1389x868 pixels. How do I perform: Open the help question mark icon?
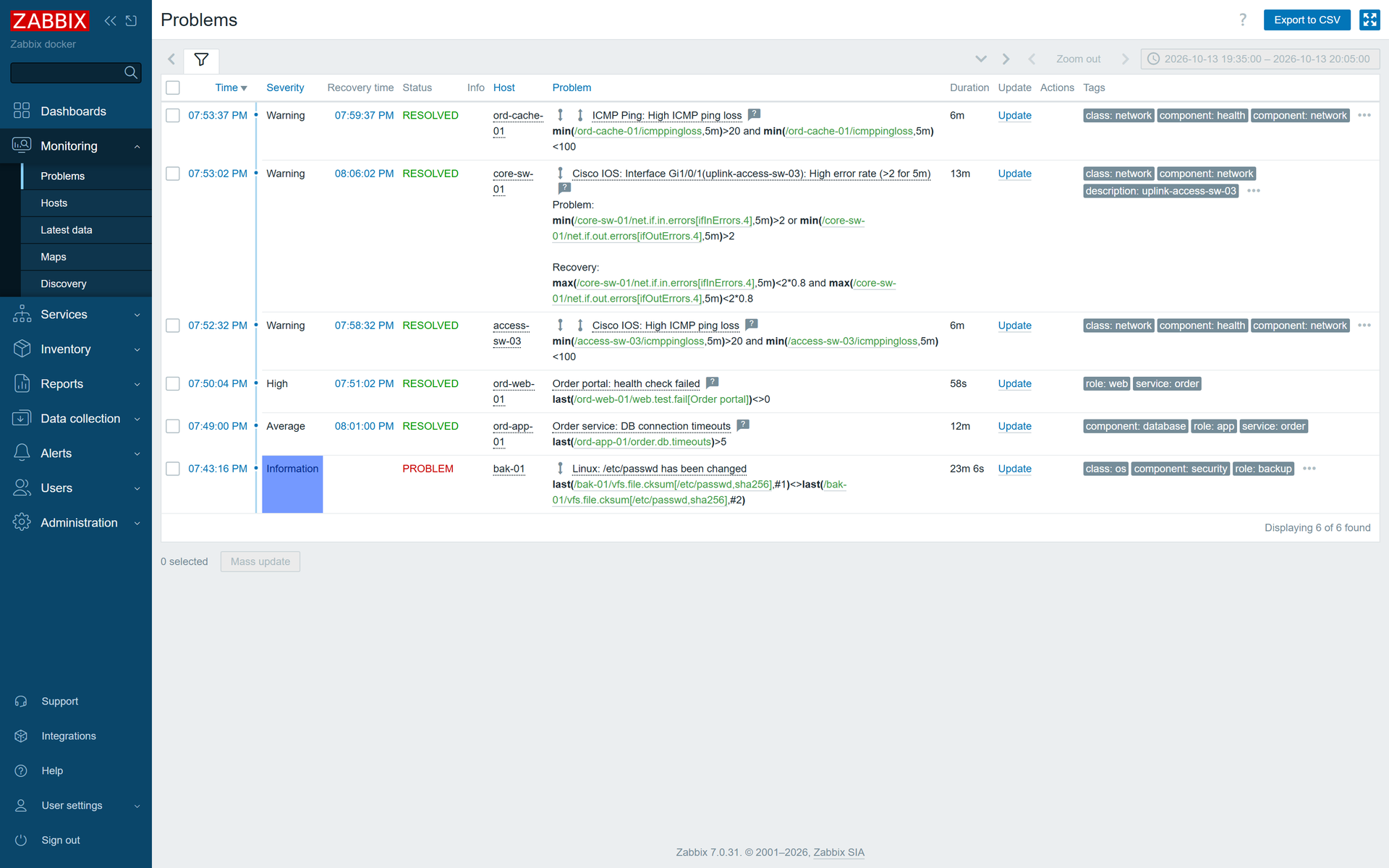pyautogui.click(x=1243, y=20)
